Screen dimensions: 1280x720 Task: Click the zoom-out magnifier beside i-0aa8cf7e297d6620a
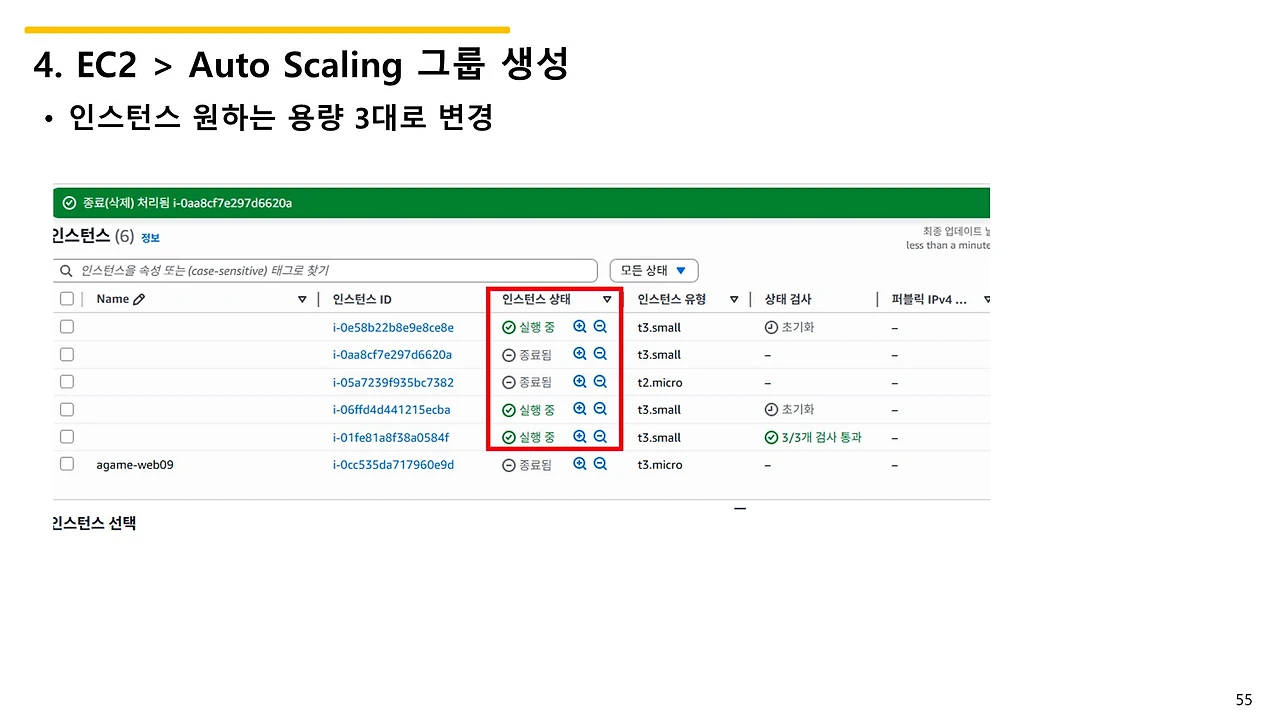(599, 354)
